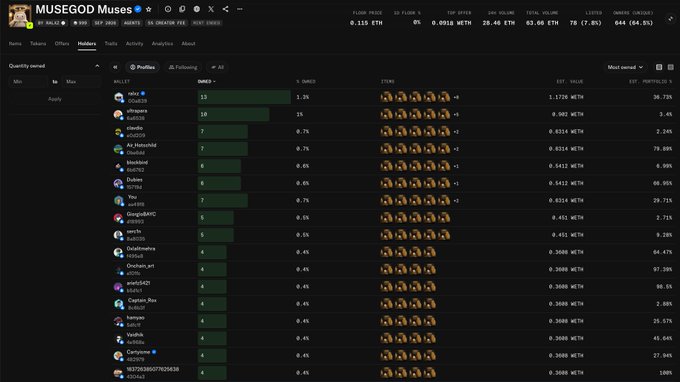Open the Holders tab
Screen dimensions: 680x382
click(x=87, y=44)
